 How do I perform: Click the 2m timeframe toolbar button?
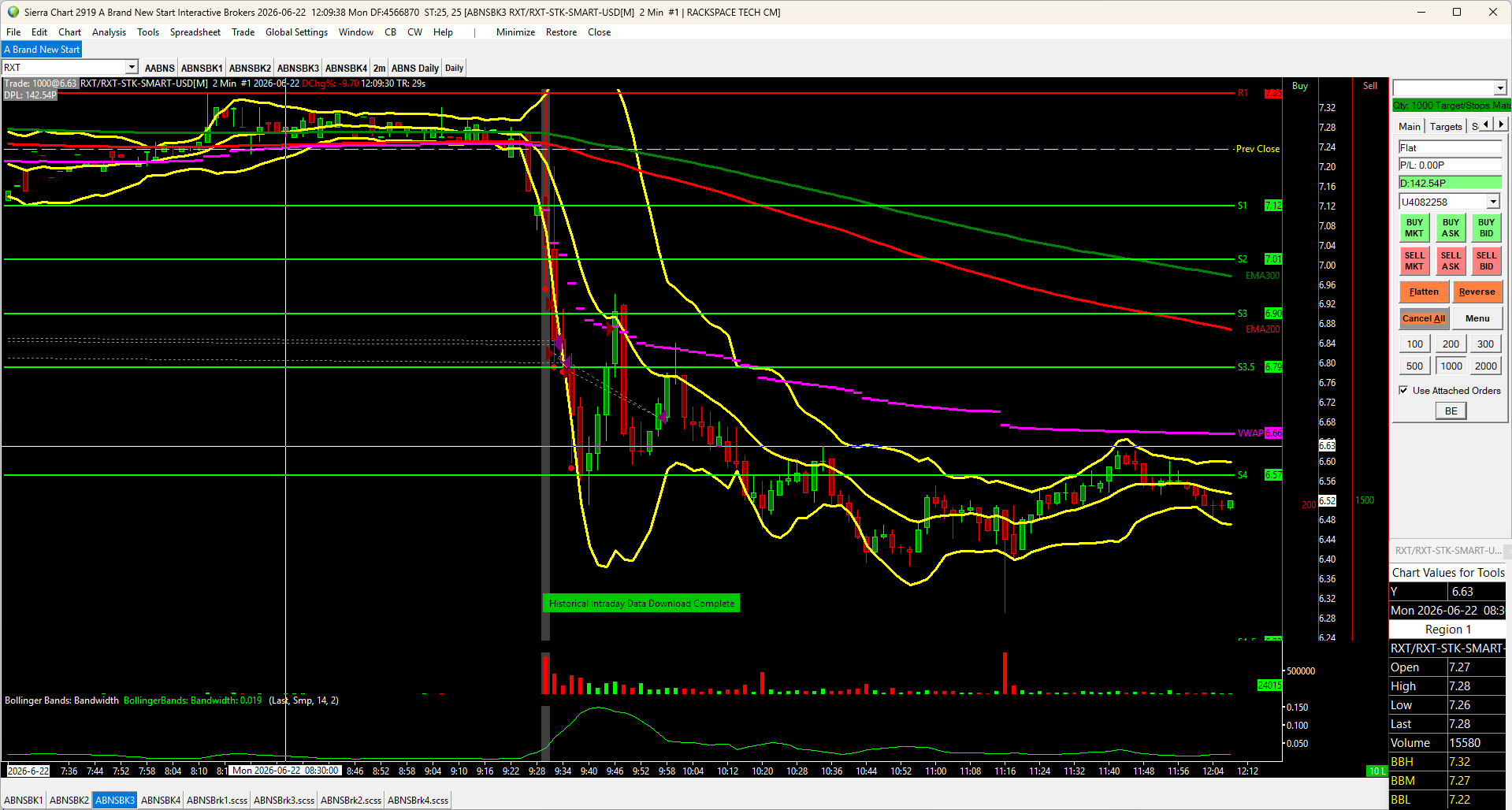379,69
